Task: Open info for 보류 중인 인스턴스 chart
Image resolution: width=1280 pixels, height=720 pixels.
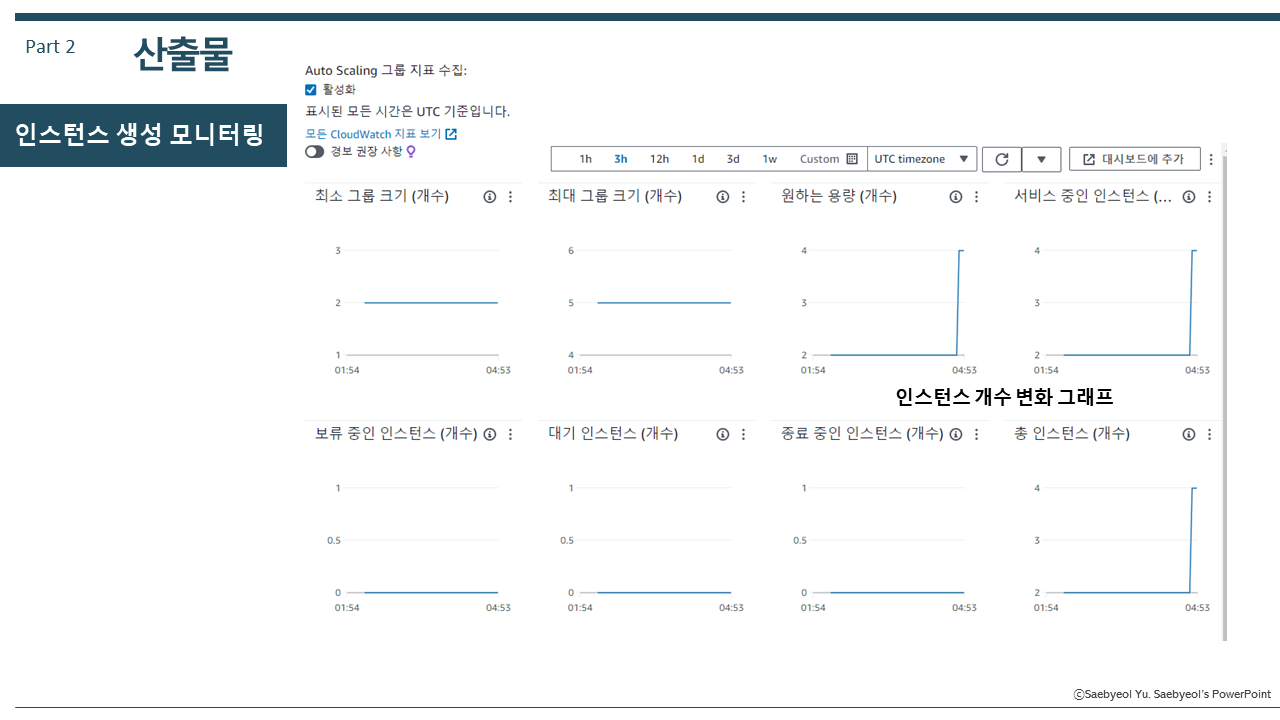Action: point(489,434)
